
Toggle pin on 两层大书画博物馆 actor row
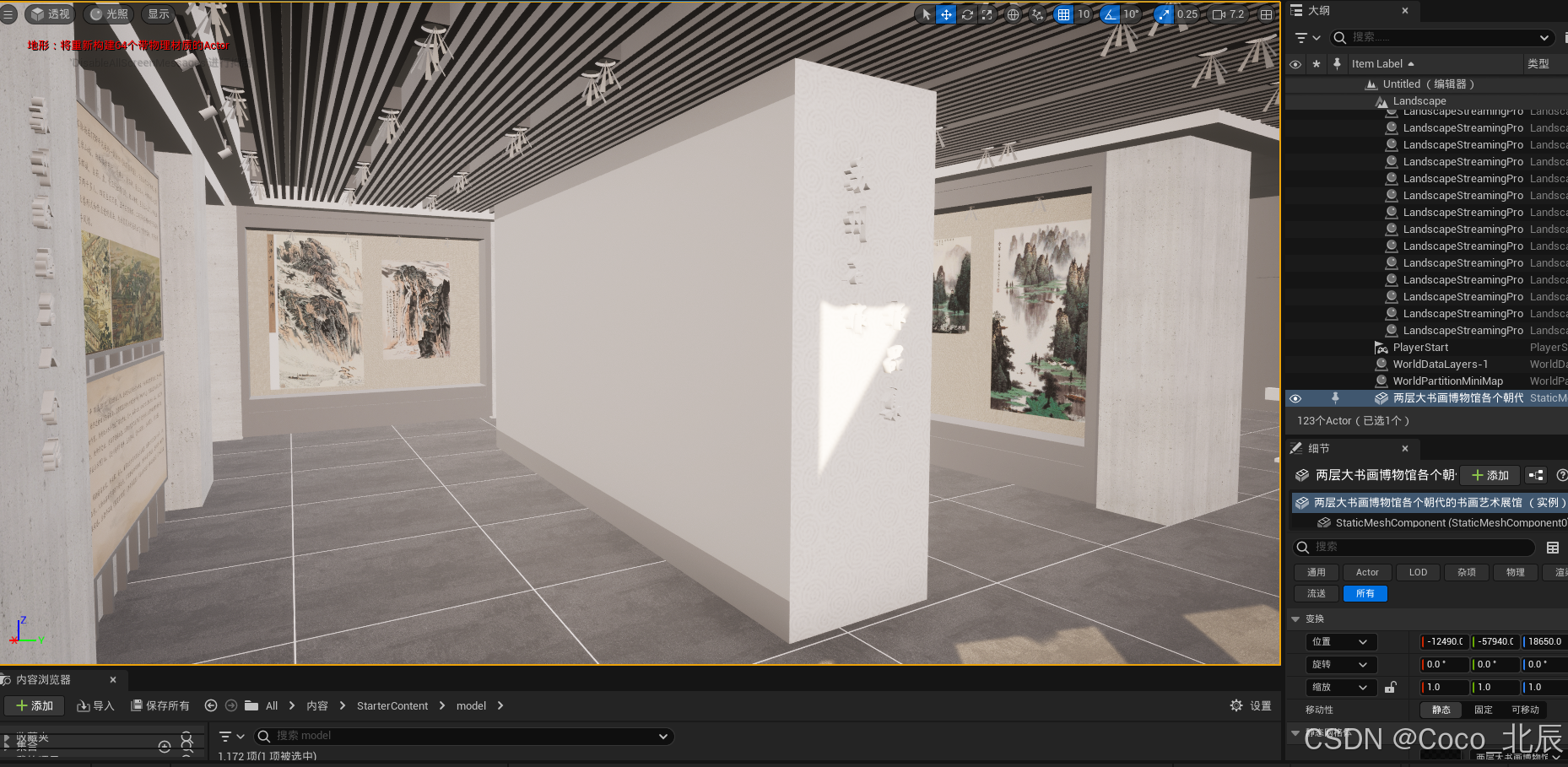tap(1335, 398)
